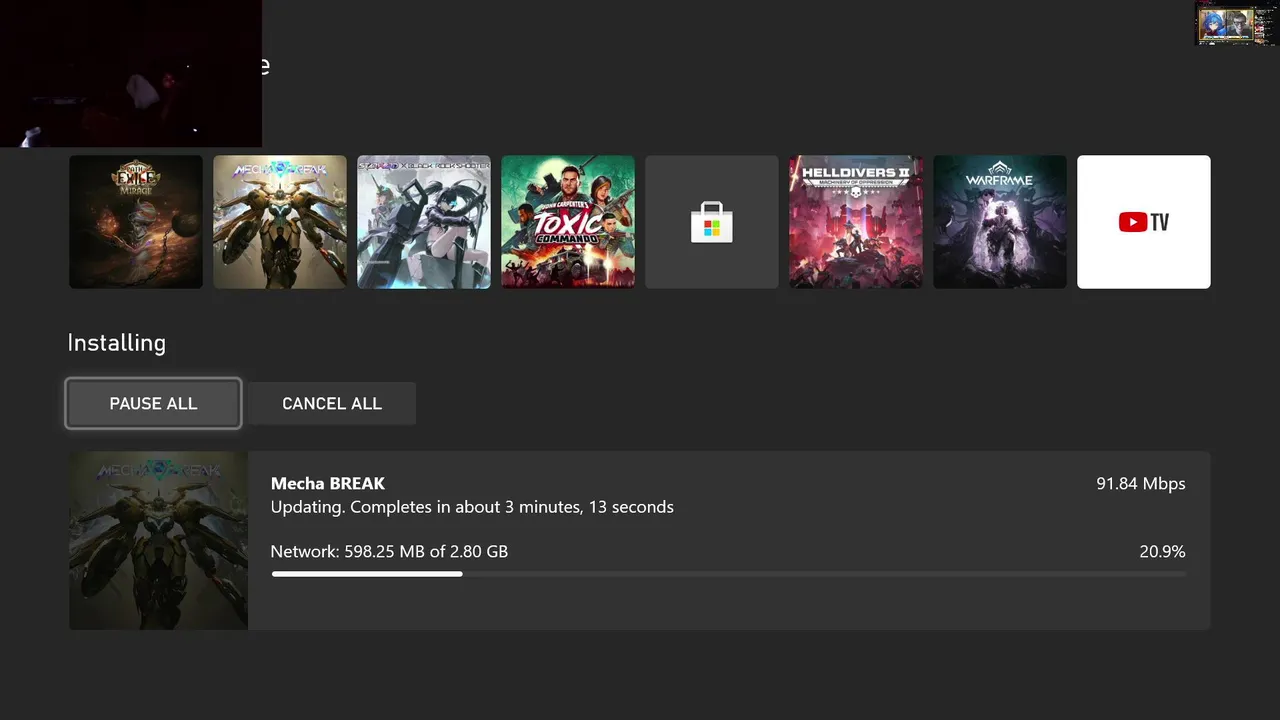This screenshot has width=1280, height=720.
Task: Launch the Helldivers II tile
Action: (856, 222)
